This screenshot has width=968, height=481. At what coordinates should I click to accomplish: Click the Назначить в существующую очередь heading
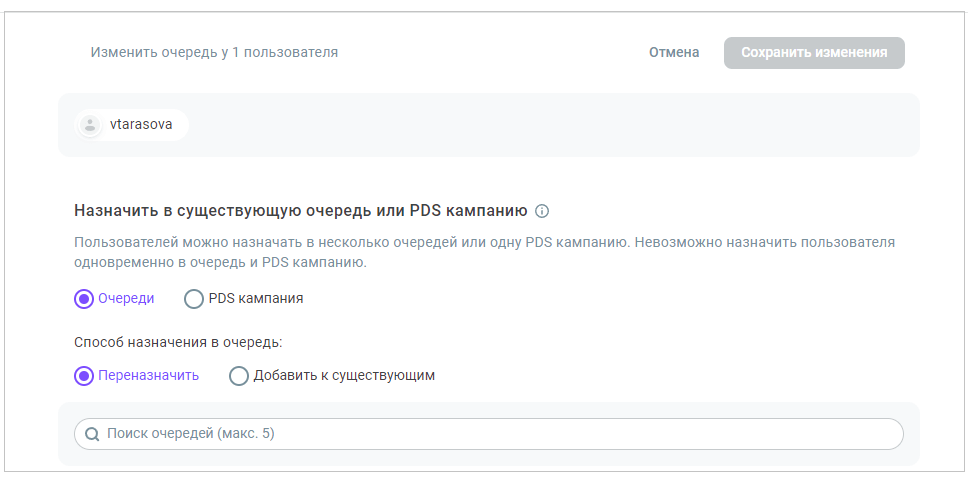(301, 211)
